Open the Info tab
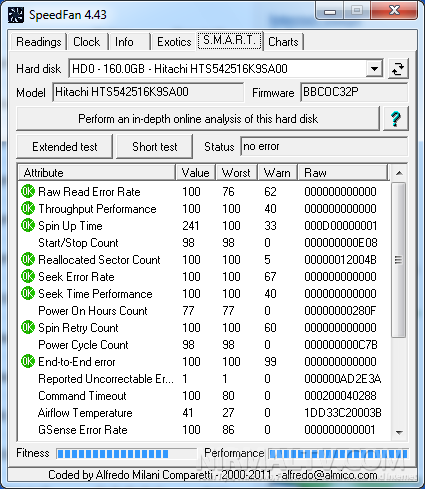 pos(128,42)
